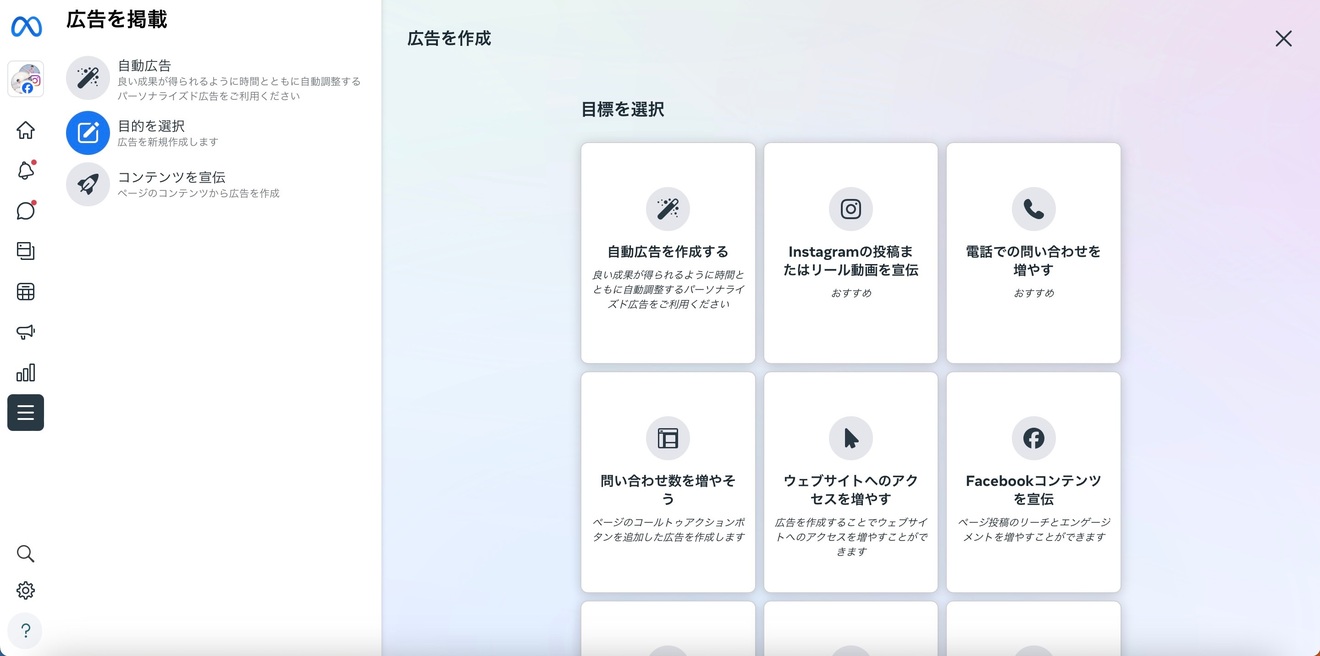The height and width of the screenshot is (656, 1320).
Task: Click the rocket icon beside コンテンツを宣伝
Action: coord(88,184)
